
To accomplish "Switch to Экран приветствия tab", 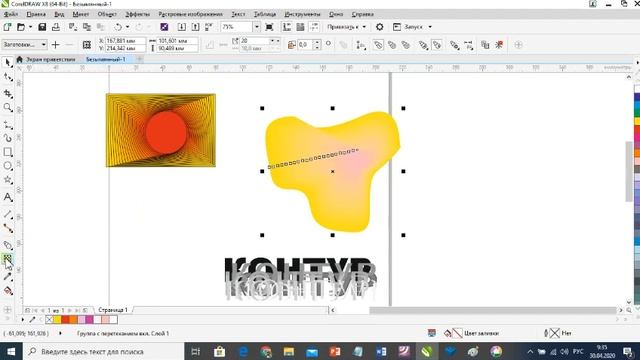I will [x=50, y=60].
